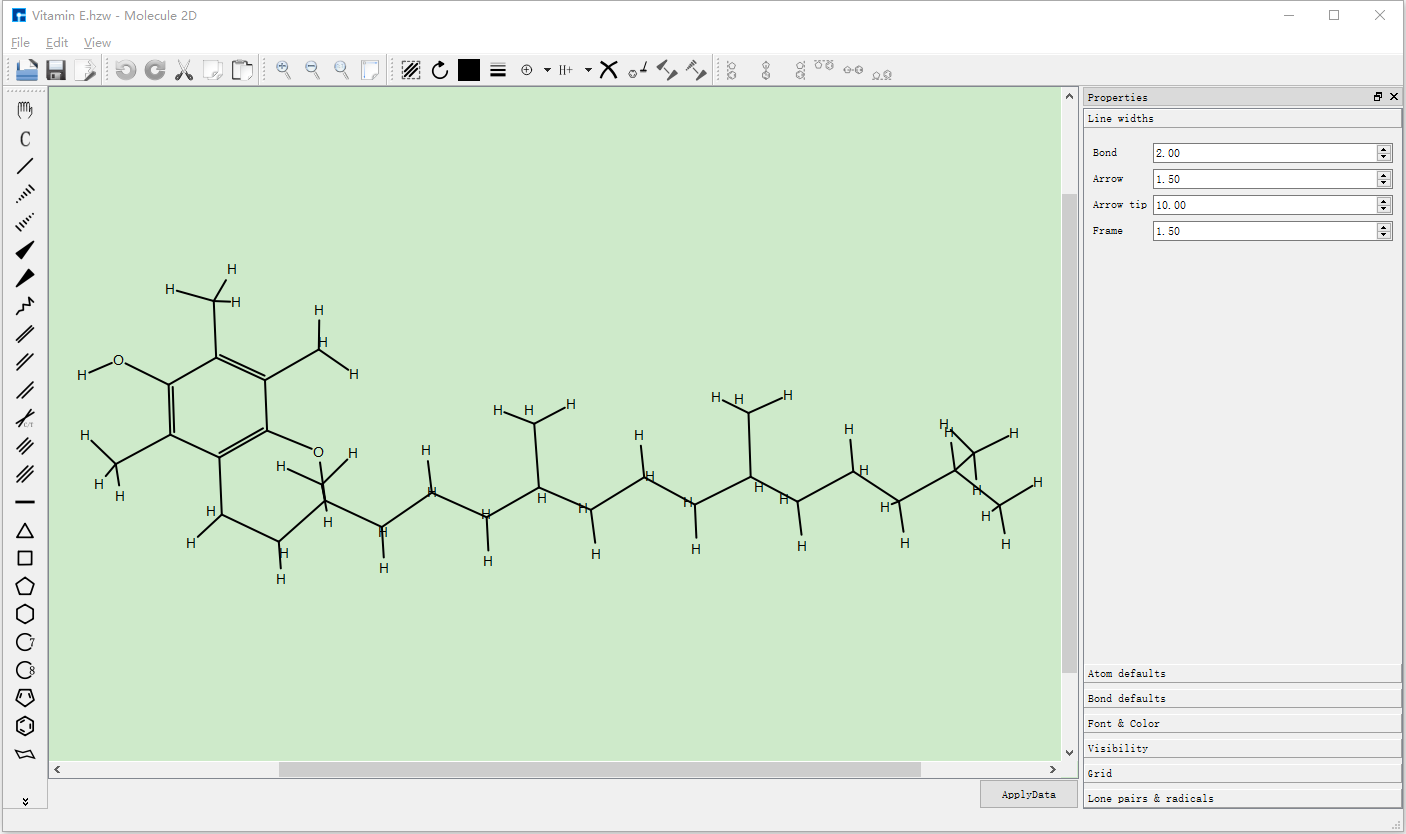1406x834 pixels.
Task: Open the File menu
Action: coord(20,43)
